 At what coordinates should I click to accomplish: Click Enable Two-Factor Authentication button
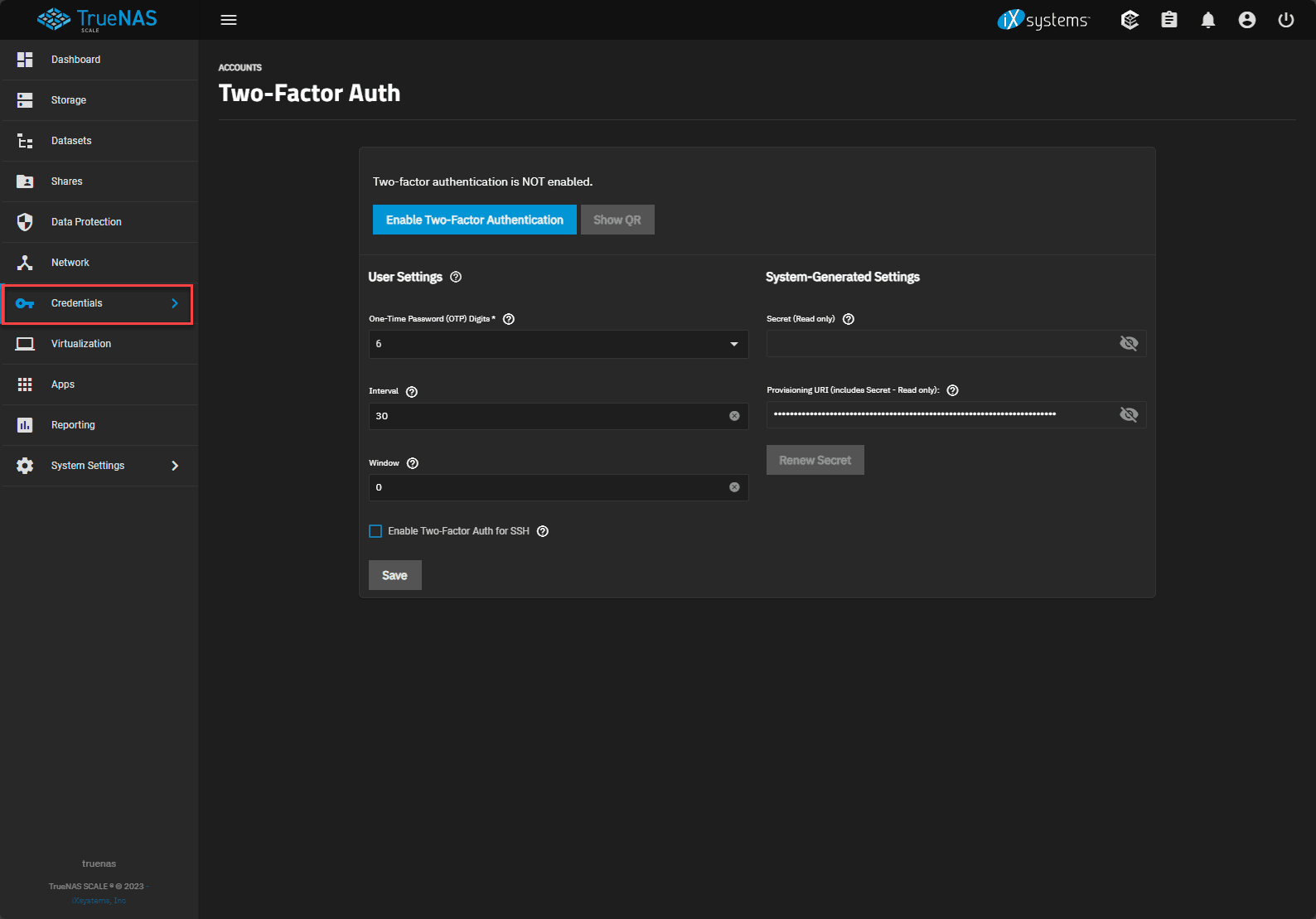475,220
